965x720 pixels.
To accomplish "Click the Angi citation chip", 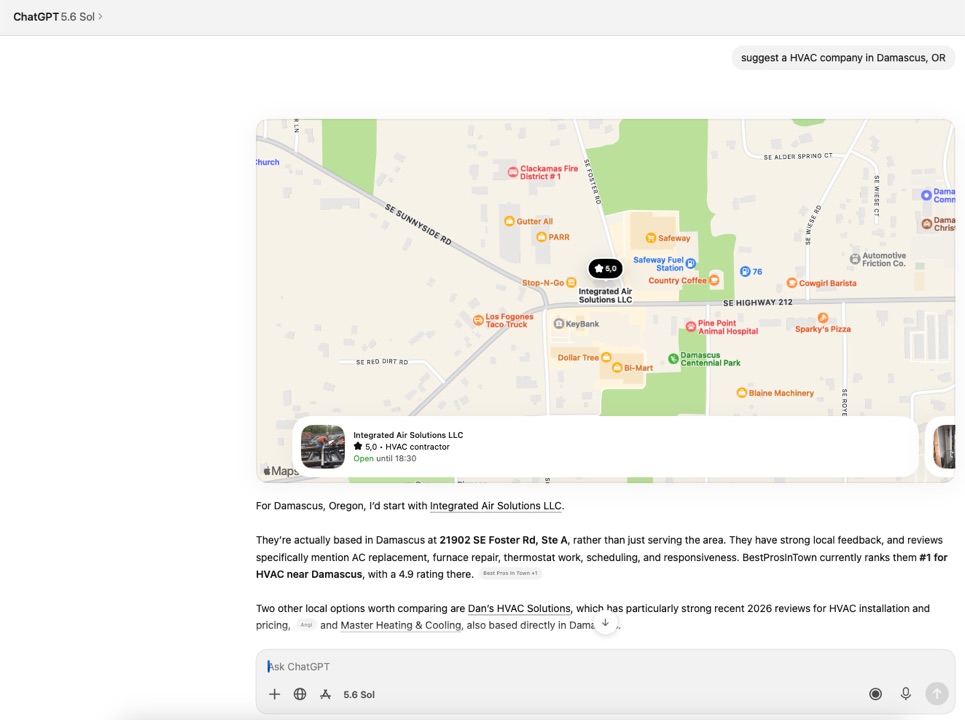I will coord(306,625).
